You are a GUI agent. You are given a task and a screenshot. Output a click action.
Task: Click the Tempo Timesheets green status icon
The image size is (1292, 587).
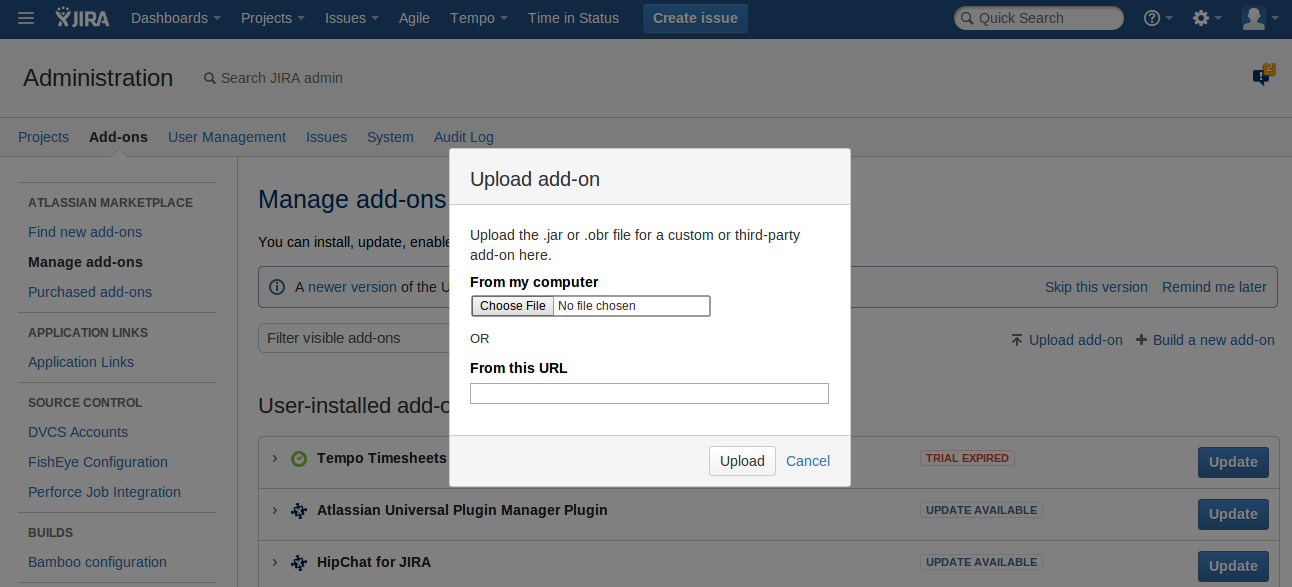[x=299, y=459]
